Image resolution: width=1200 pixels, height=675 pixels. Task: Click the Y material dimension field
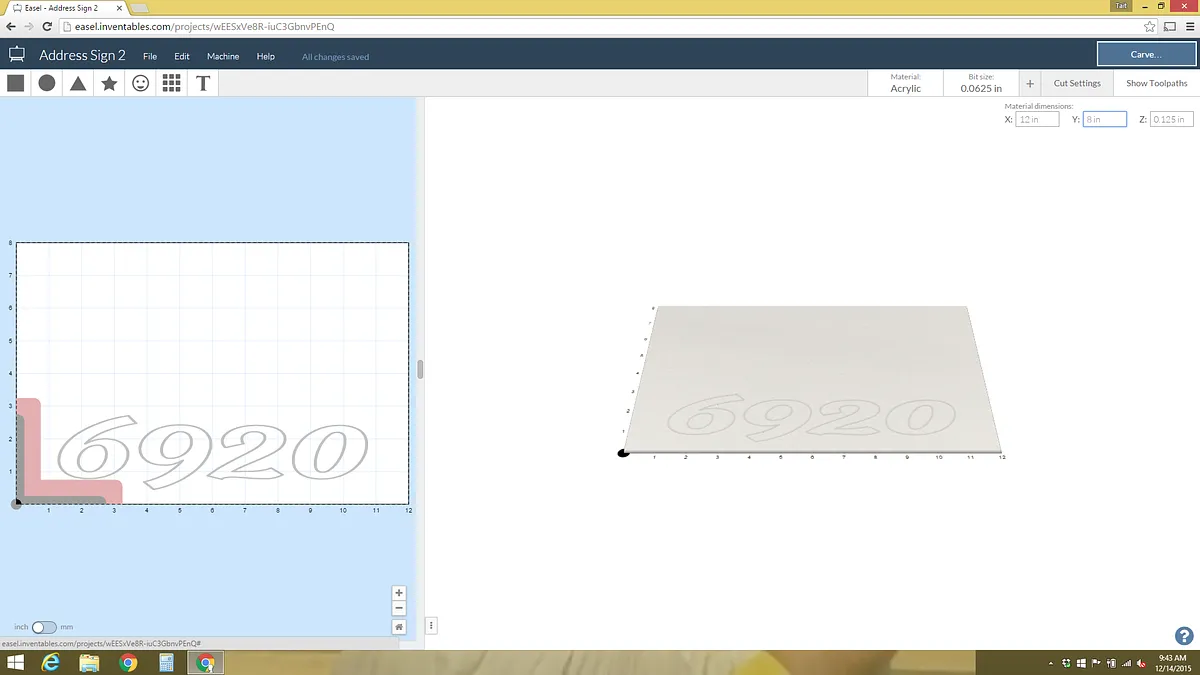point(1104,119)
